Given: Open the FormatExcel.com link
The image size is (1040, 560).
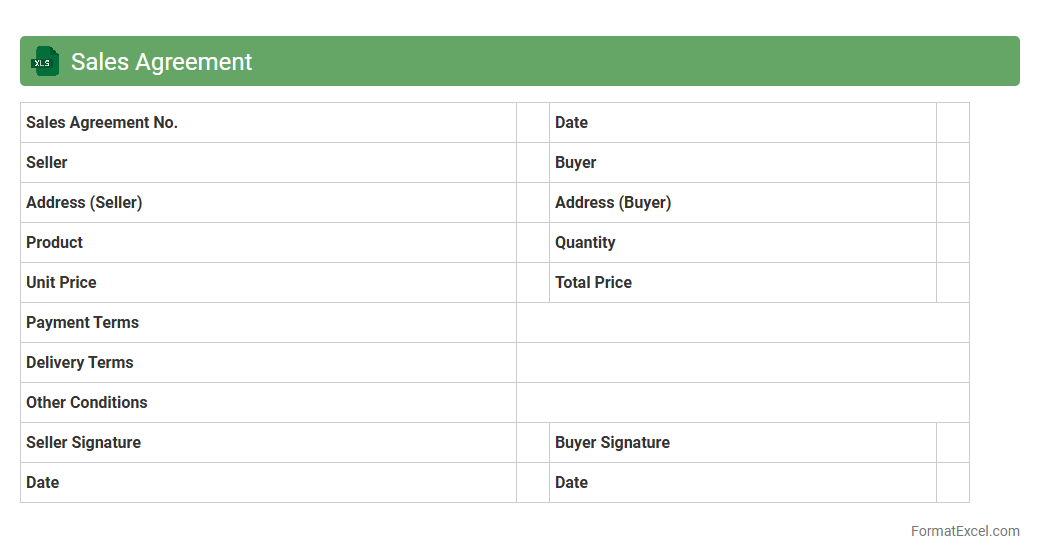Looking at the screenshot, I should coord(964,531).
